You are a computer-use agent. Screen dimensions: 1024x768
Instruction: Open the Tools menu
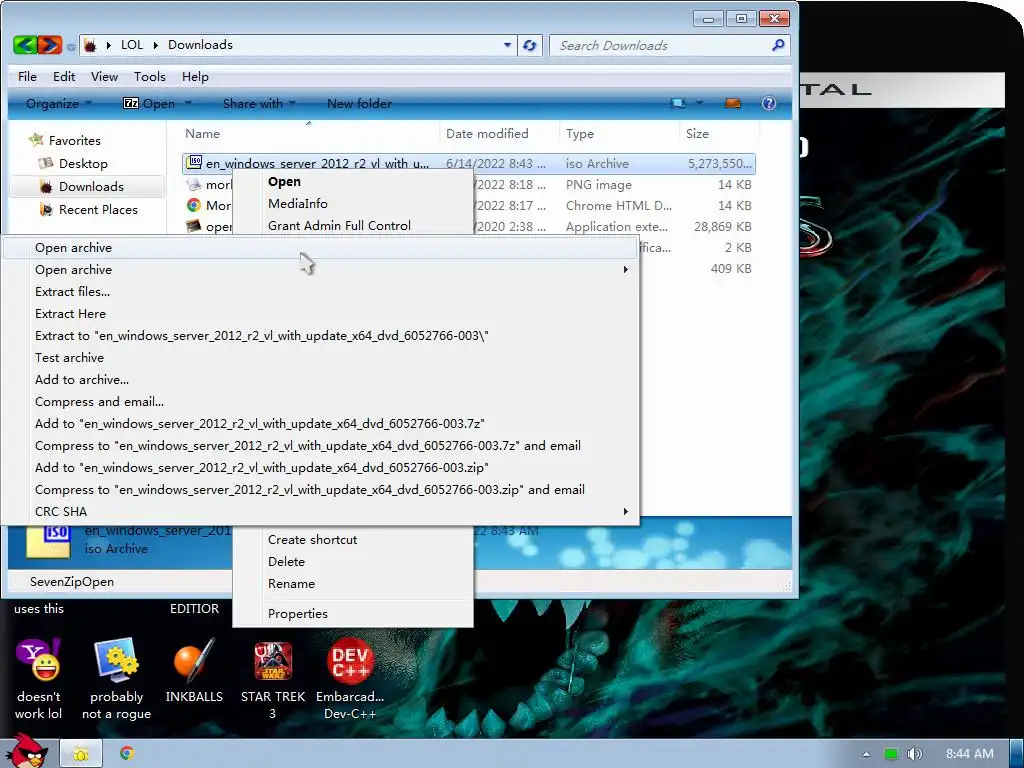click(150, 76)
